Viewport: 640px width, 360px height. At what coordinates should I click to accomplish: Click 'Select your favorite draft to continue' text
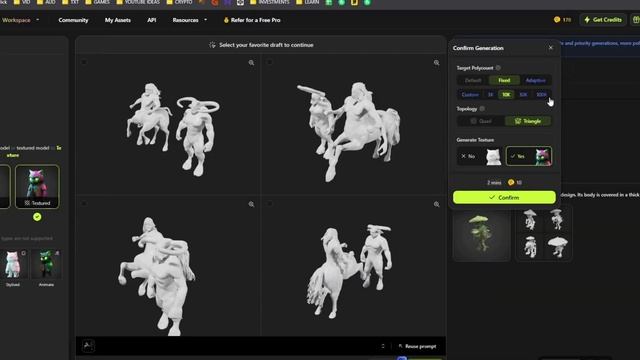(266, 45)
